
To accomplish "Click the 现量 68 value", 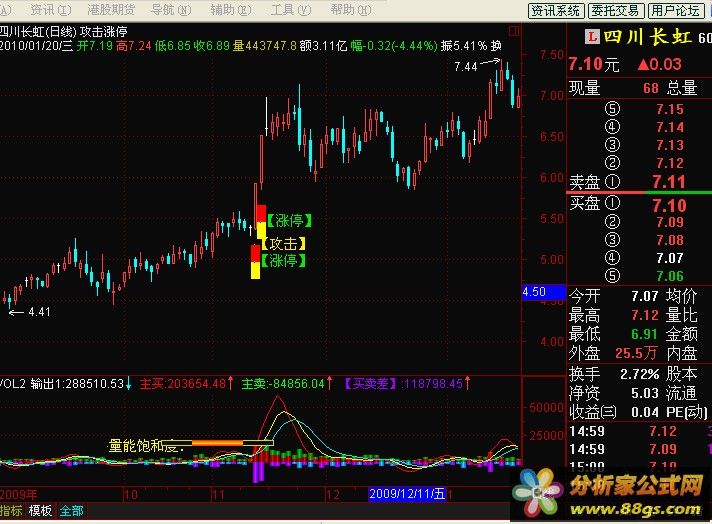I will click(651, 88).
